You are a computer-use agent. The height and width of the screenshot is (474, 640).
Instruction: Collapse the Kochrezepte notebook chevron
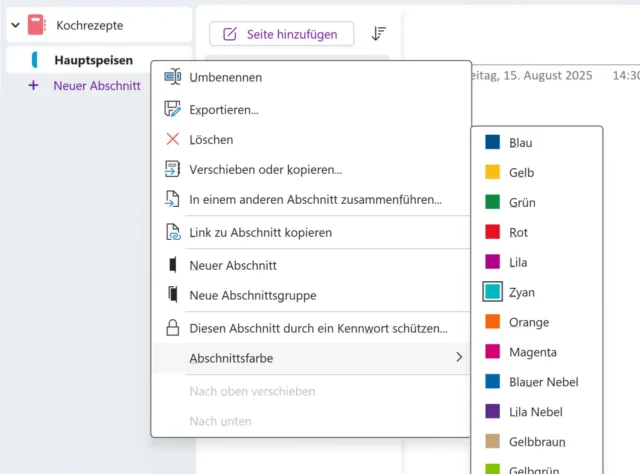tap(15, 24)
